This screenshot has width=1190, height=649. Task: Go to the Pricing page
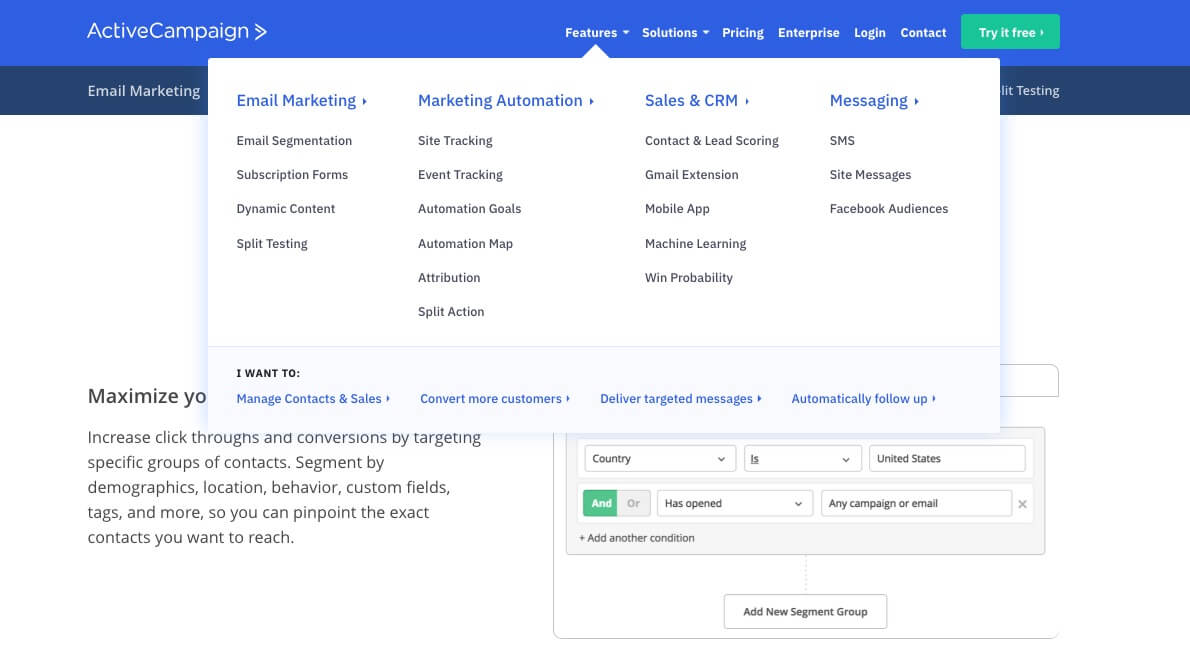point(742,33)
